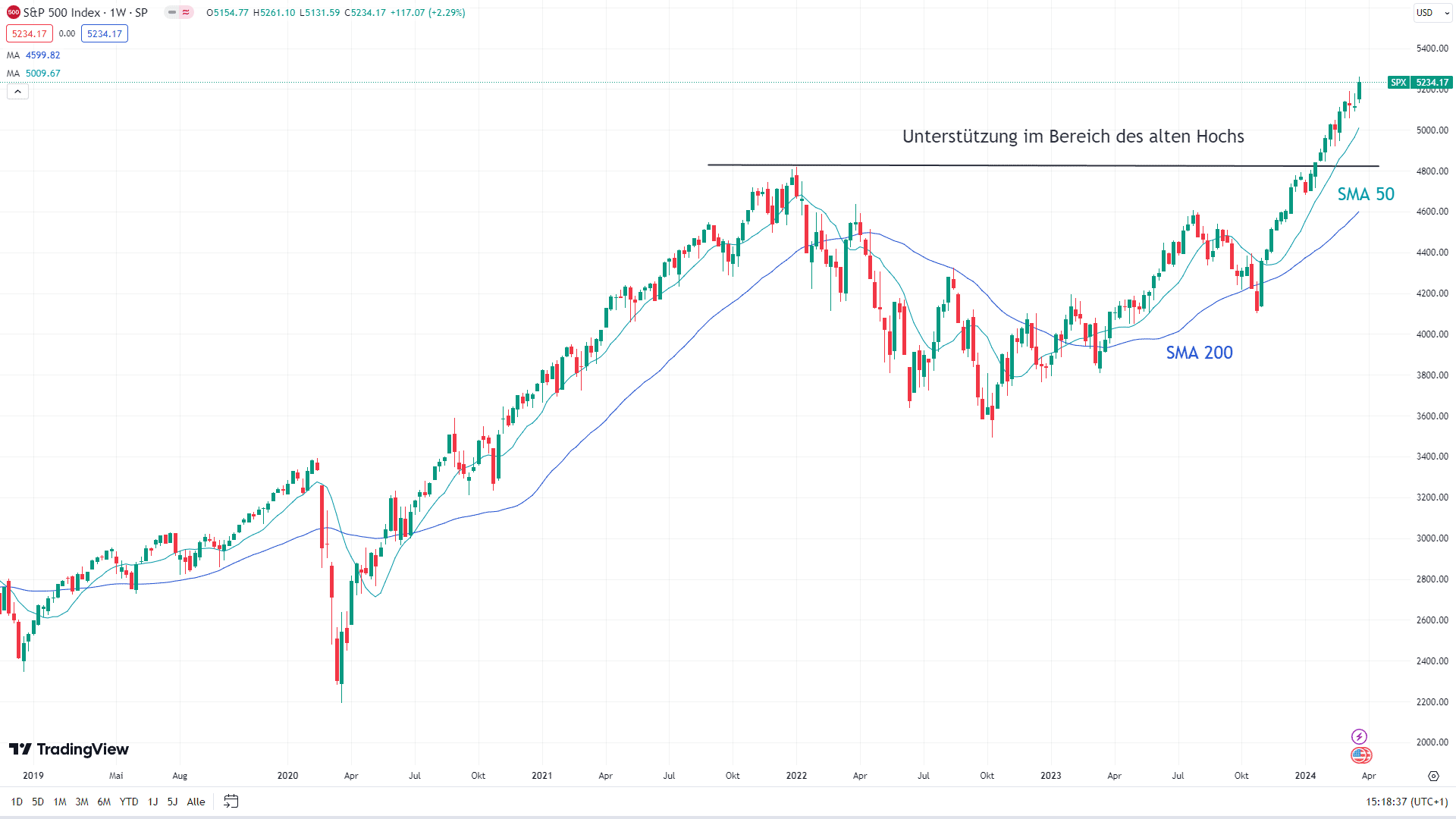Select the 1D time range
This screenshot has width=1456, height=819.
pyautogui.click(x=17, y=802)
